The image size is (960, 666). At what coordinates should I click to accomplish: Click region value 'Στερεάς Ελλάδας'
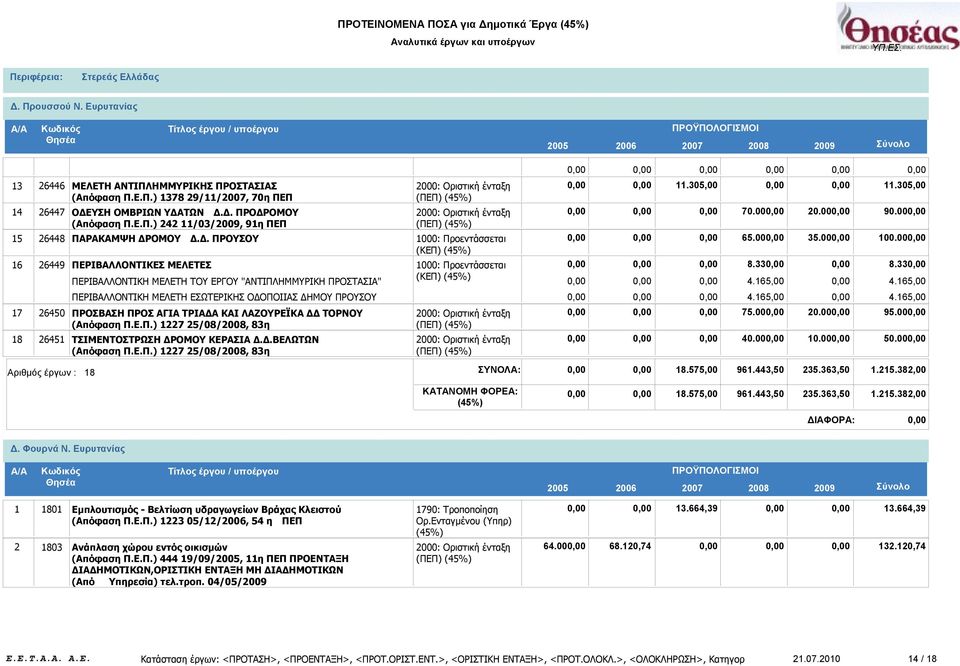tap(120, 77)
